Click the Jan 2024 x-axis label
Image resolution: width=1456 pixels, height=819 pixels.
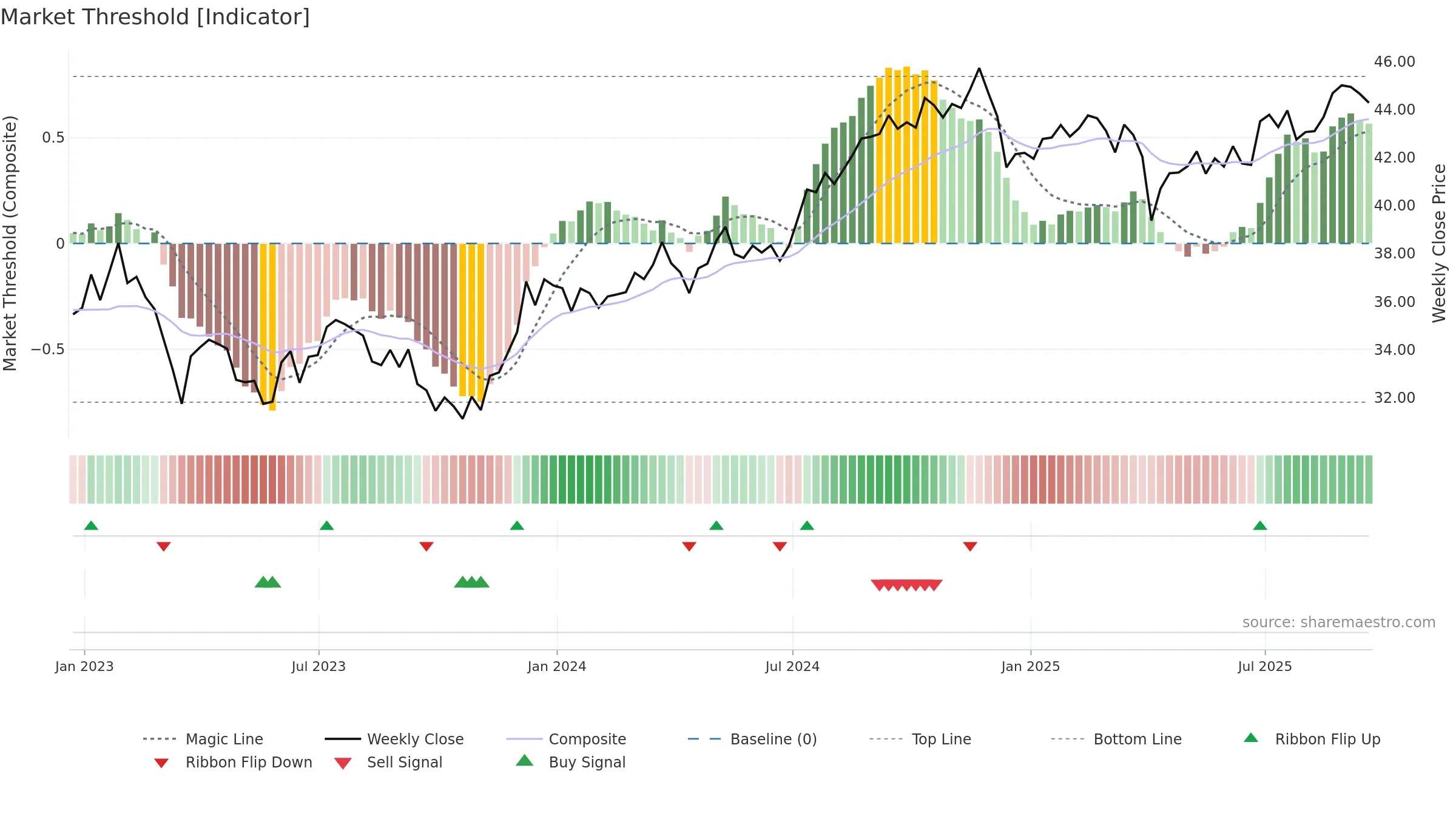click(x=557, y=666)
